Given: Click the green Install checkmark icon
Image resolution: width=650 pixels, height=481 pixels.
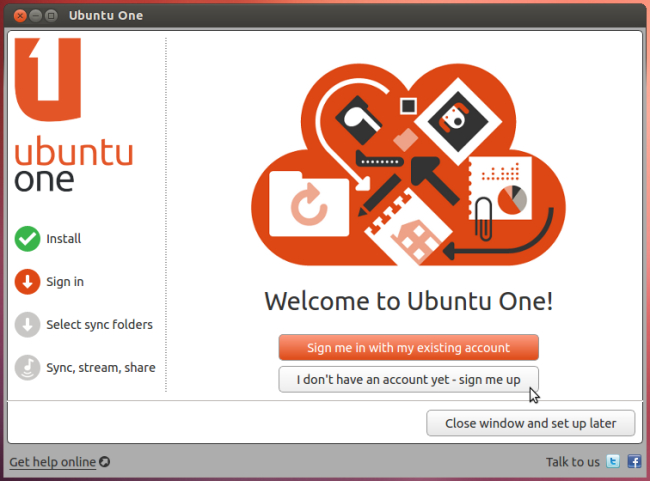Looking at the screenshot, I should [27, 239].
